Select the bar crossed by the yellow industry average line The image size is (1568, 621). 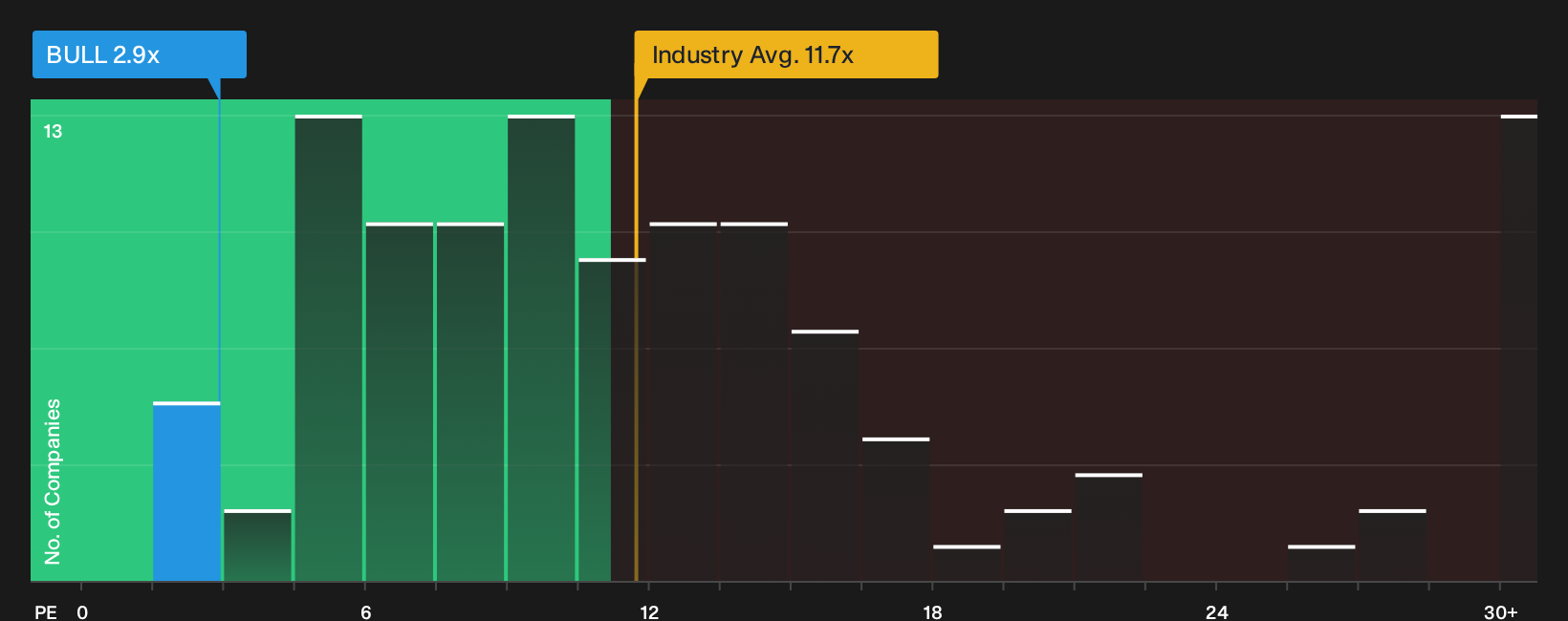[x=612, y=420]
